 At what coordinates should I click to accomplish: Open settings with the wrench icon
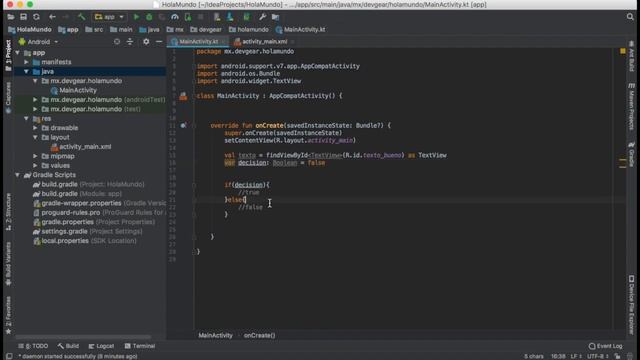(262, 17)
